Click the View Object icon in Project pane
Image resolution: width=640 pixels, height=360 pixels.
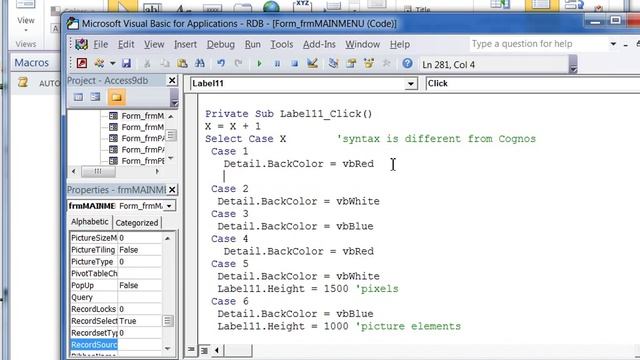point(96,97)
